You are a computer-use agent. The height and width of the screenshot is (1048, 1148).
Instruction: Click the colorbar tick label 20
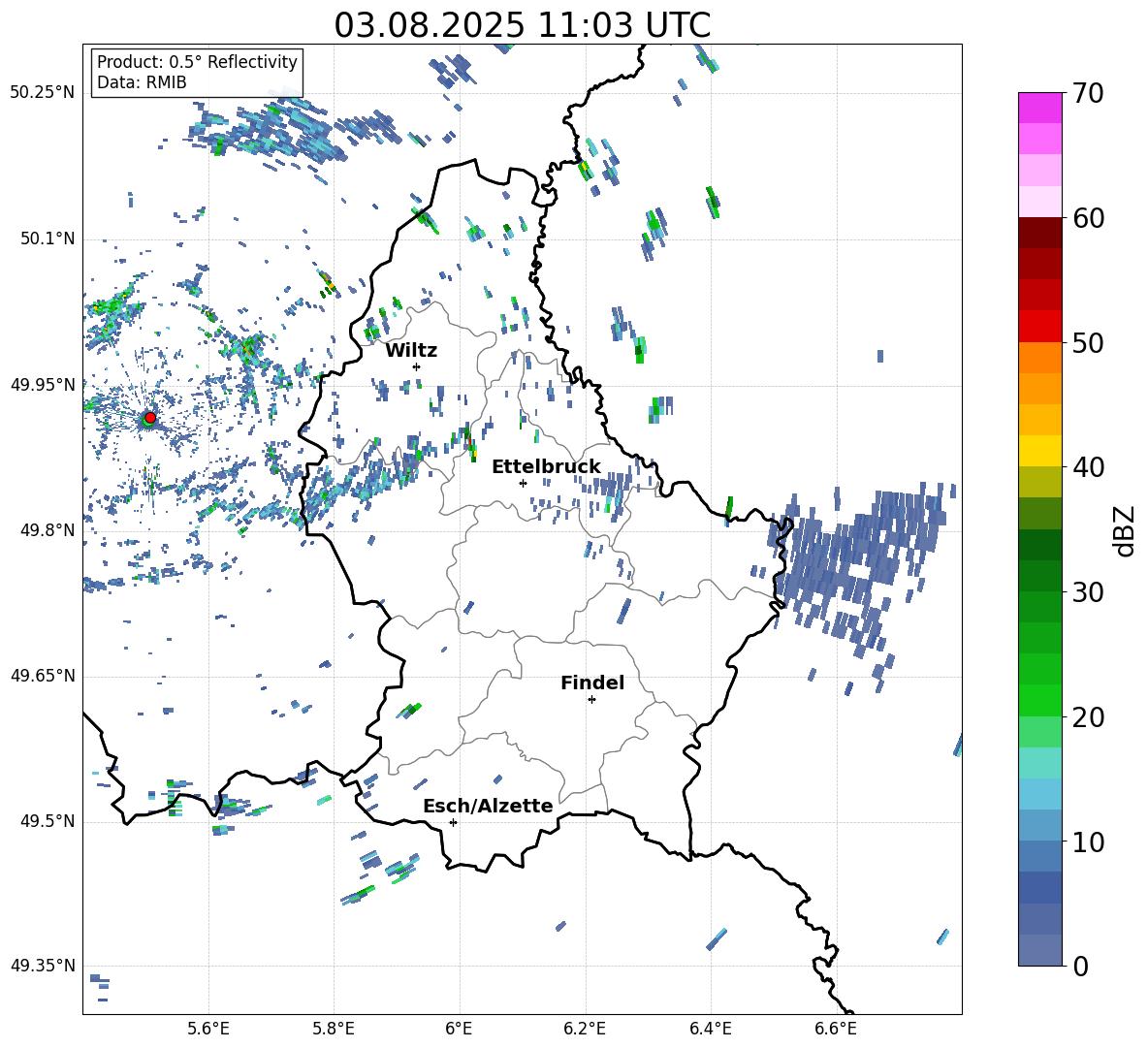[x=1088, y=716]
